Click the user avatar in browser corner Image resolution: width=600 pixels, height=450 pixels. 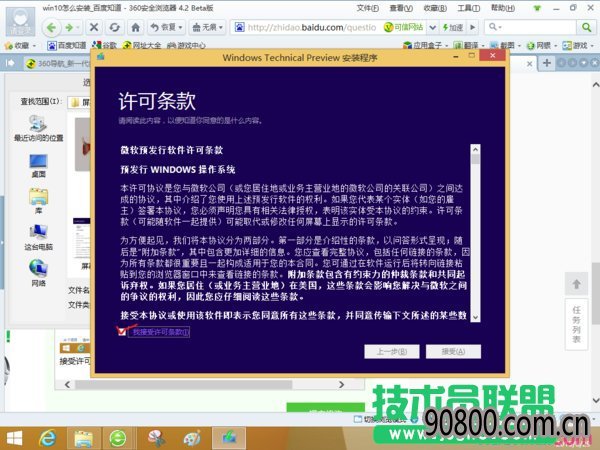coord(20,21)
